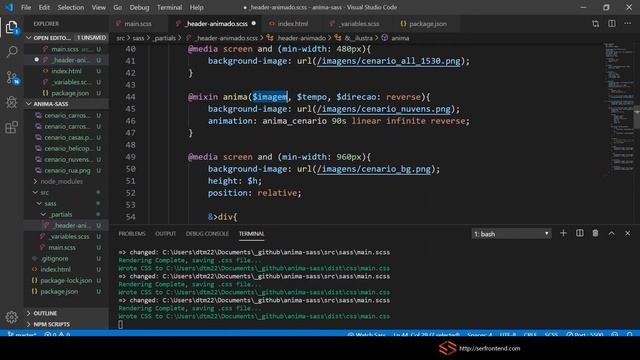Show the DEBUG CONSOLE panel tab
This screenshot has height=360, width=640.
[207, 234]
